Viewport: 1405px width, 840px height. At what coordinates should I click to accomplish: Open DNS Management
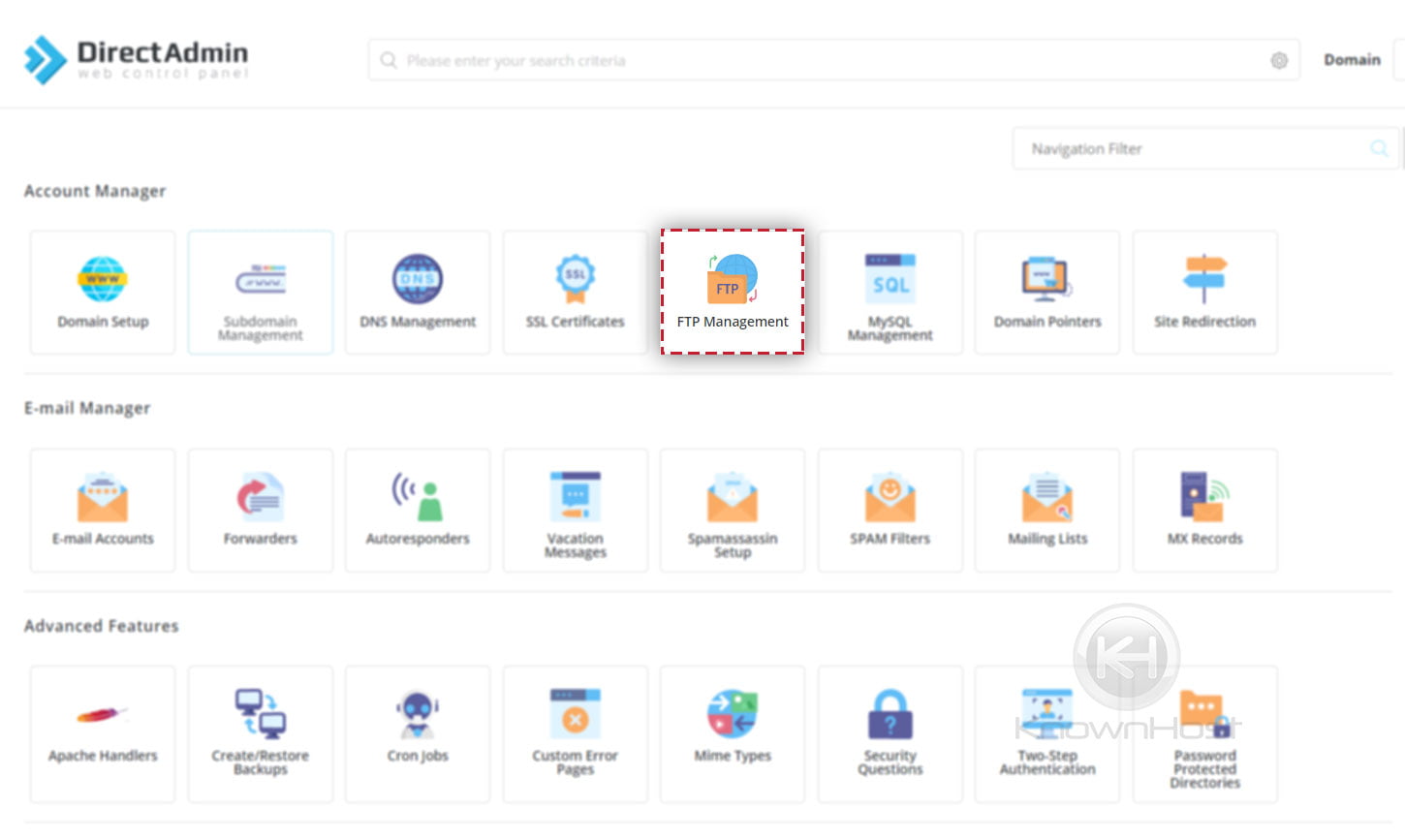pos(418,291)
